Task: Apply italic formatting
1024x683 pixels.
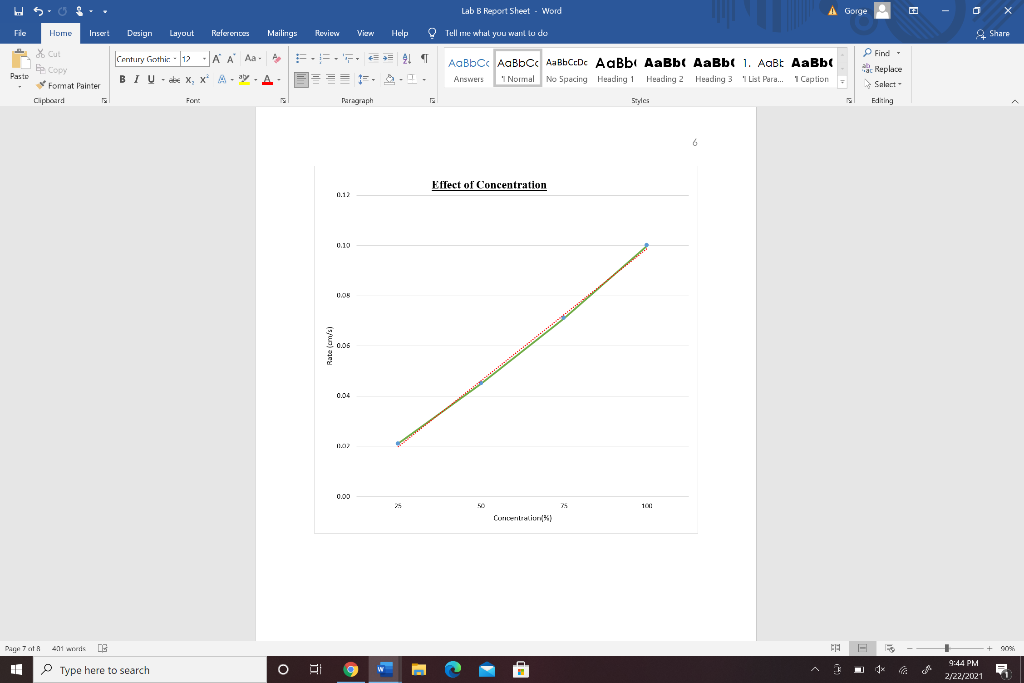Action: tap(137, 78)
